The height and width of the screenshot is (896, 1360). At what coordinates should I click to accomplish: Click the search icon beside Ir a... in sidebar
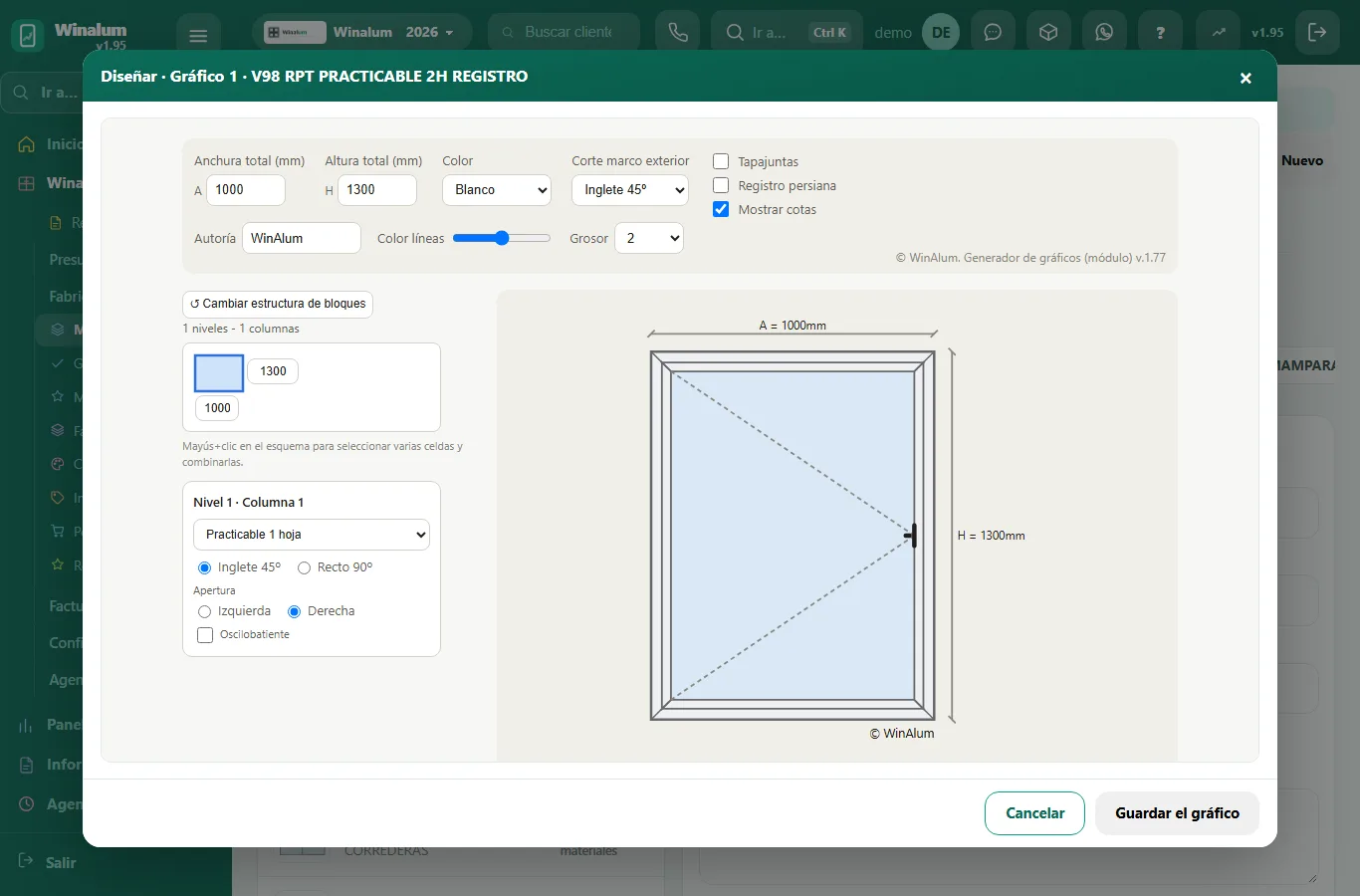[21, 93]
